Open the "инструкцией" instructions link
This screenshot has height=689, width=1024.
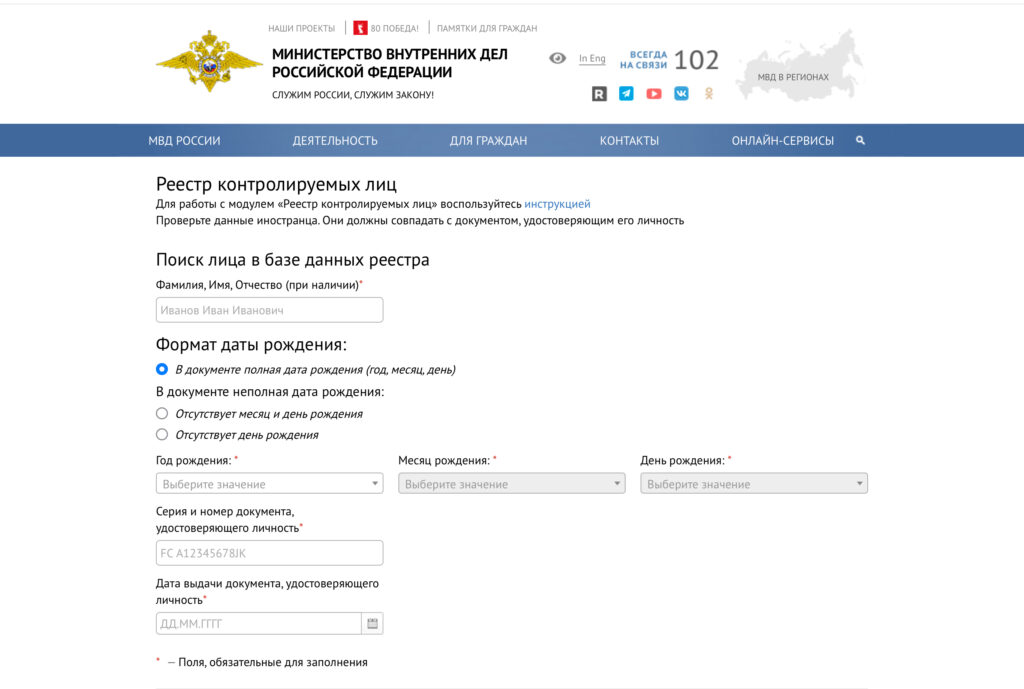(557, 203)
